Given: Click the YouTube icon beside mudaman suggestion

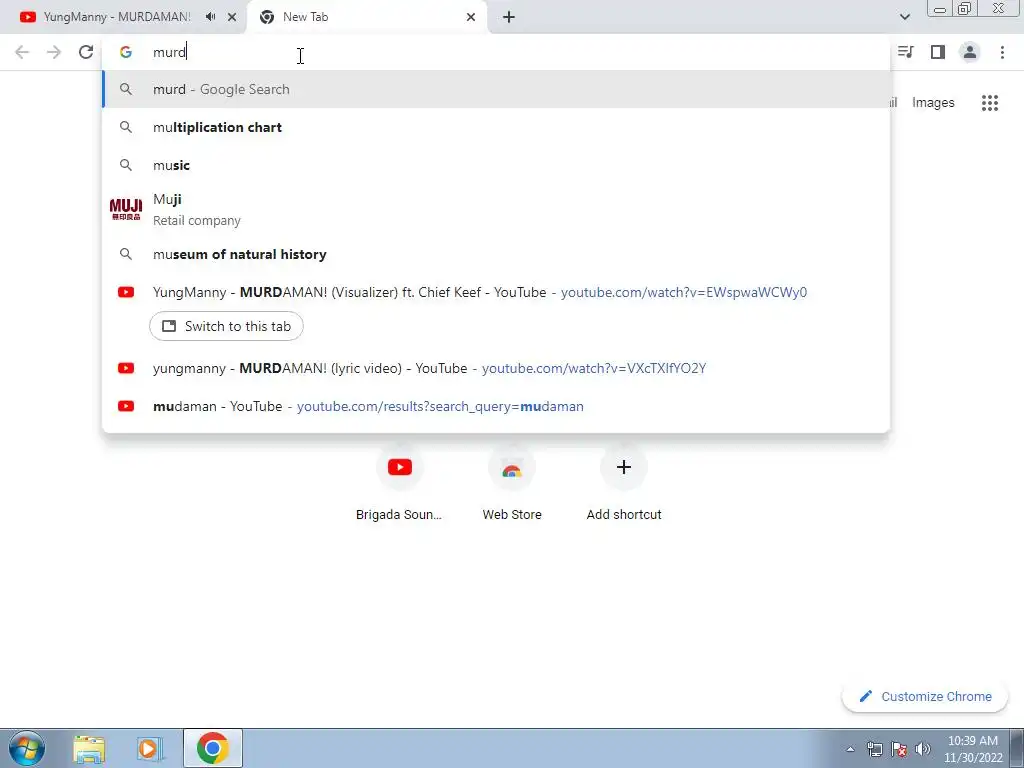Looking at the screenshot, I should click(126, 406).
